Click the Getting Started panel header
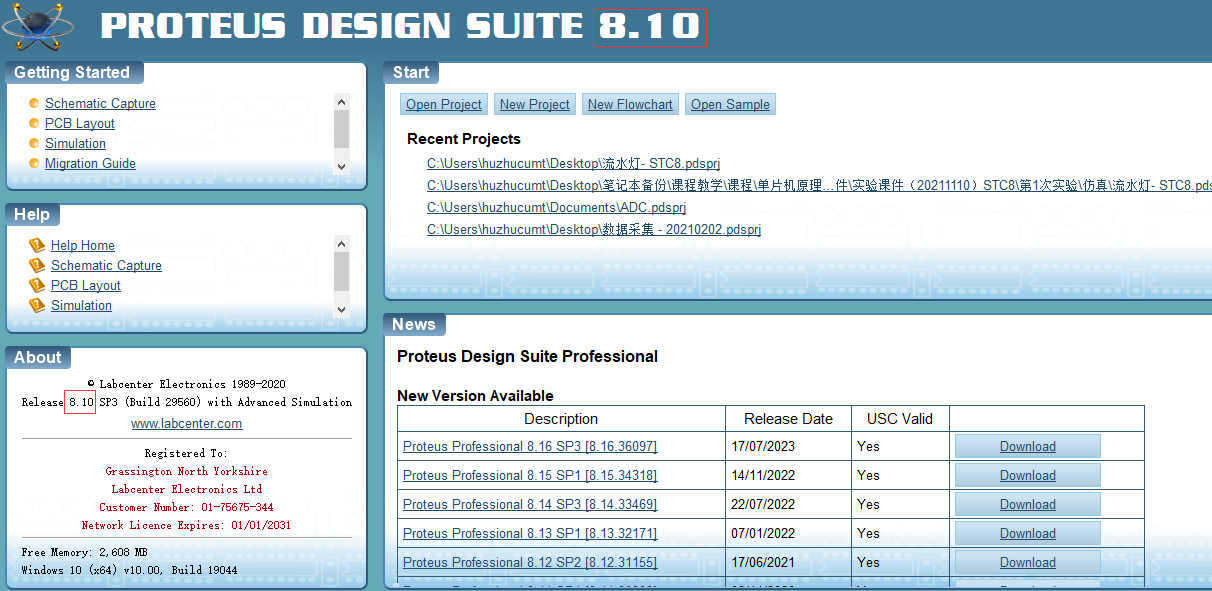This screenshot has width=1212, height=591. point(74,72)
